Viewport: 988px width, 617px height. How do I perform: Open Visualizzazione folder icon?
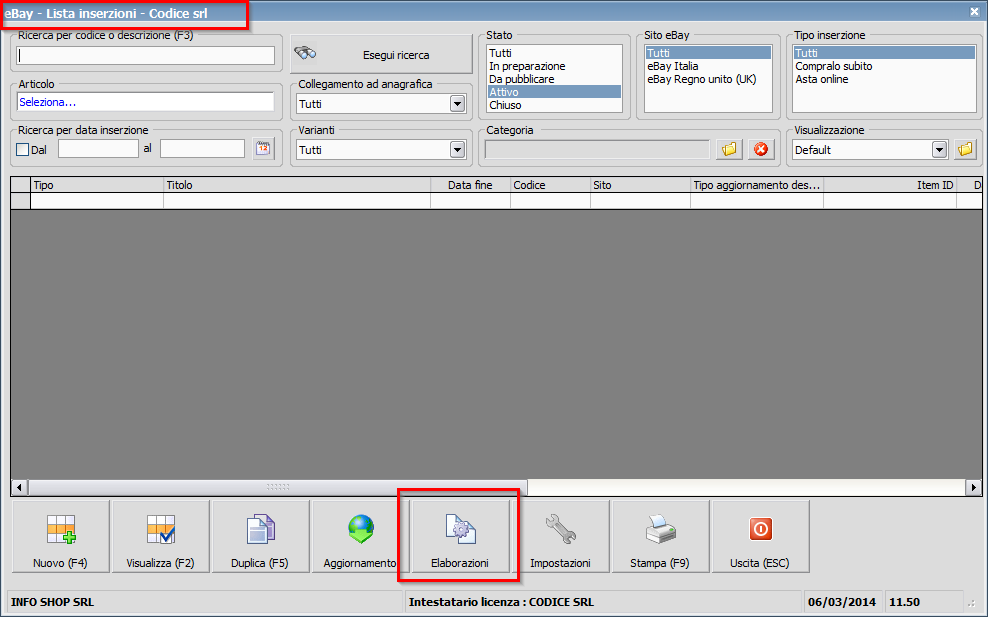[965, 149]
